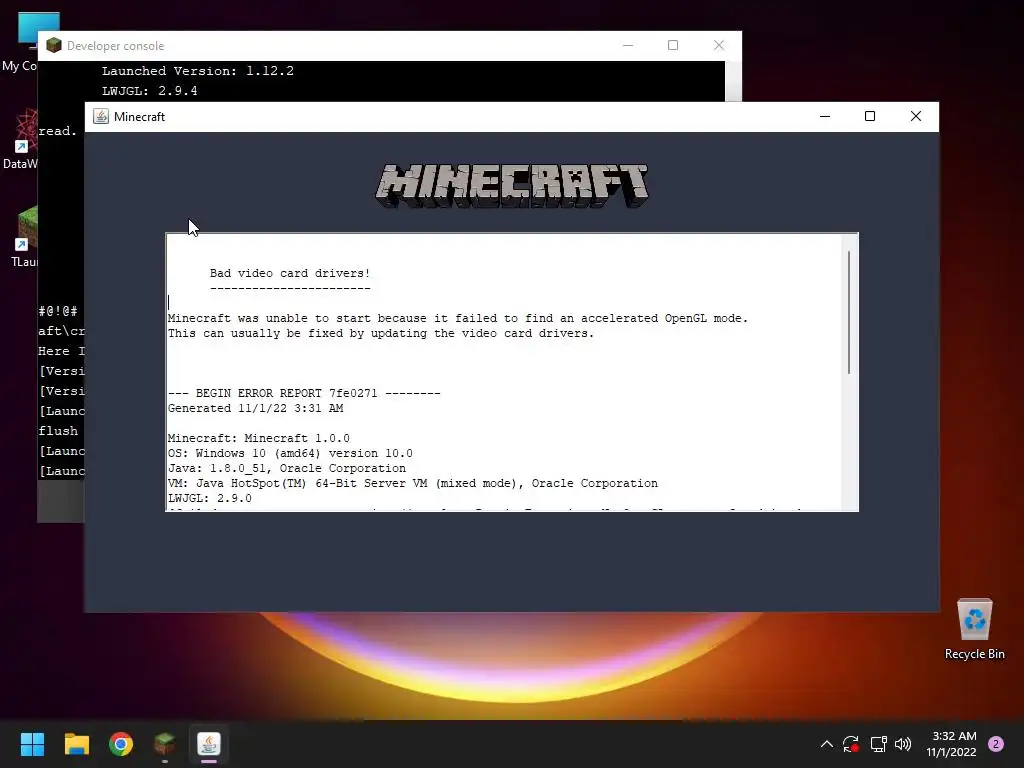The width and height of the screenshot is (1024, 768).
Task: Click the 'flush' line in Developer console
Action: tap(58, 431)
